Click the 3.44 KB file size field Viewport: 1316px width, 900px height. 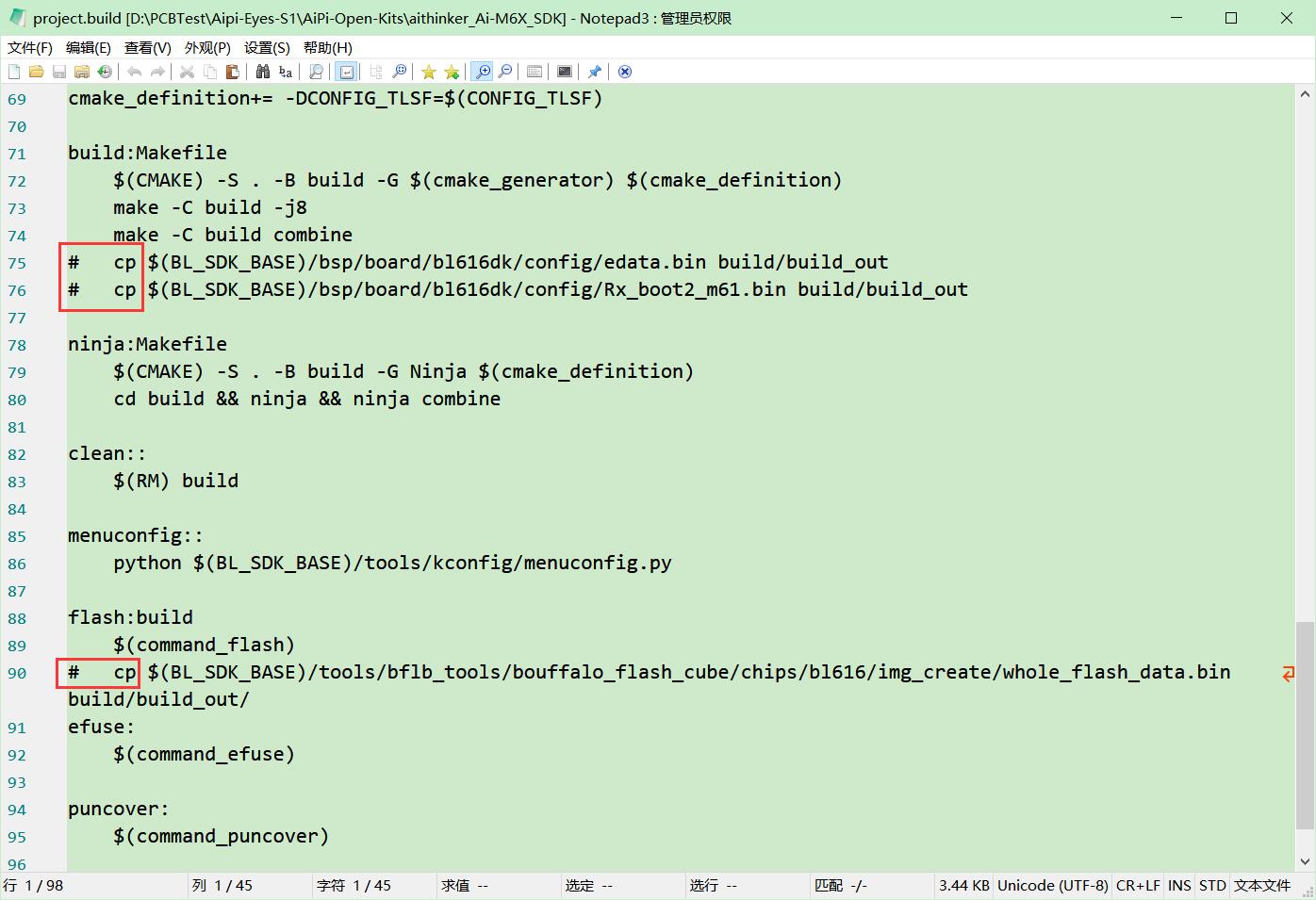pyautogui.click(x=964, y=886)
